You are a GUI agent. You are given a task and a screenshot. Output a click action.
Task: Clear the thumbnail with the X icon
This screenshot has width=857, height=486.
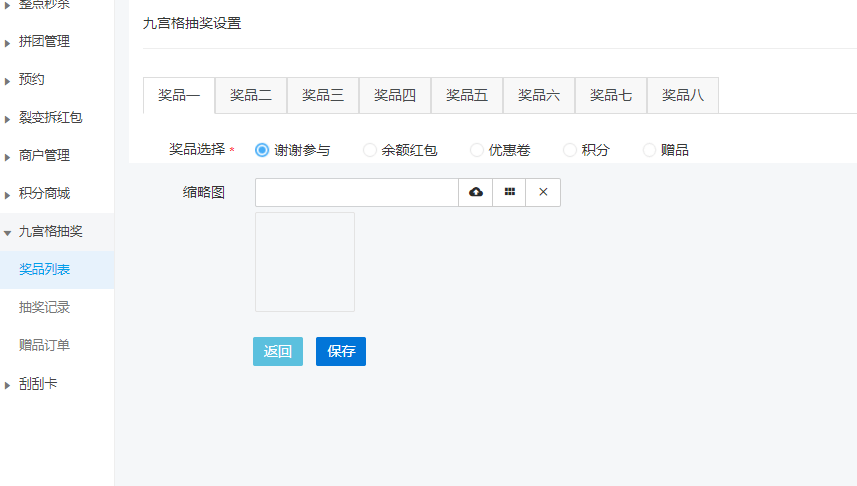tap(543, 192)
